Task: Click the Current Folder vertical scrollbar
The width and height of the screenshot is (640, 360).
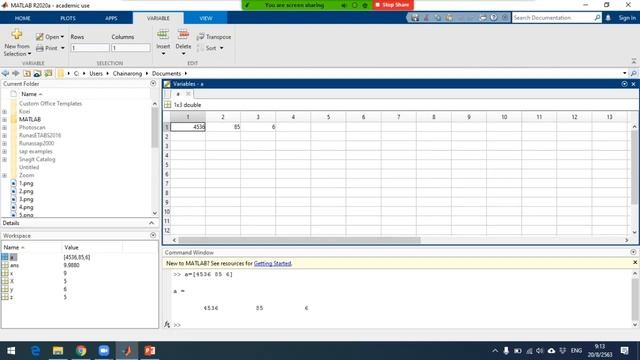Action: click(155, 128)
